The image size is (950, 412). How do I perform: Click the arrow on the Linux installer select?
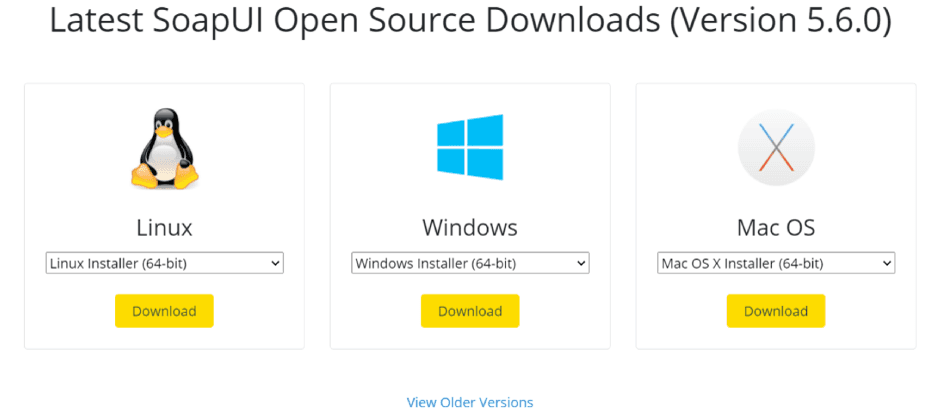point(274,263)
